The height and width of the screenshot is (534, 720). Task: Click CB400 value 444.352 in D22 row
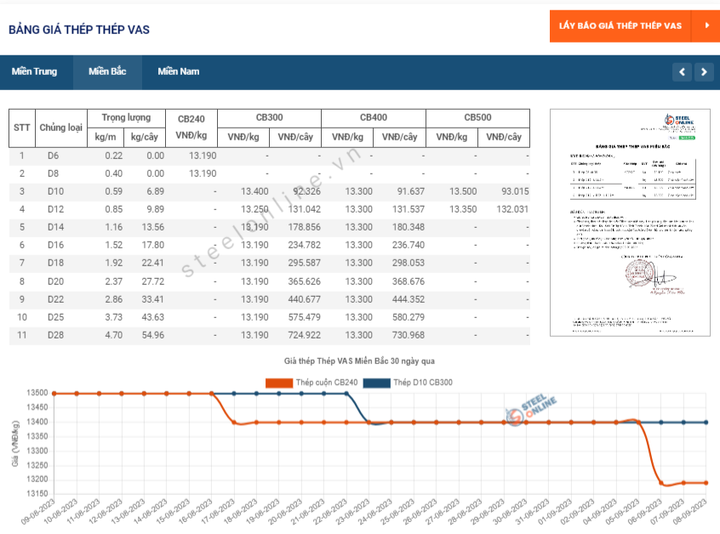coord(408,299)
